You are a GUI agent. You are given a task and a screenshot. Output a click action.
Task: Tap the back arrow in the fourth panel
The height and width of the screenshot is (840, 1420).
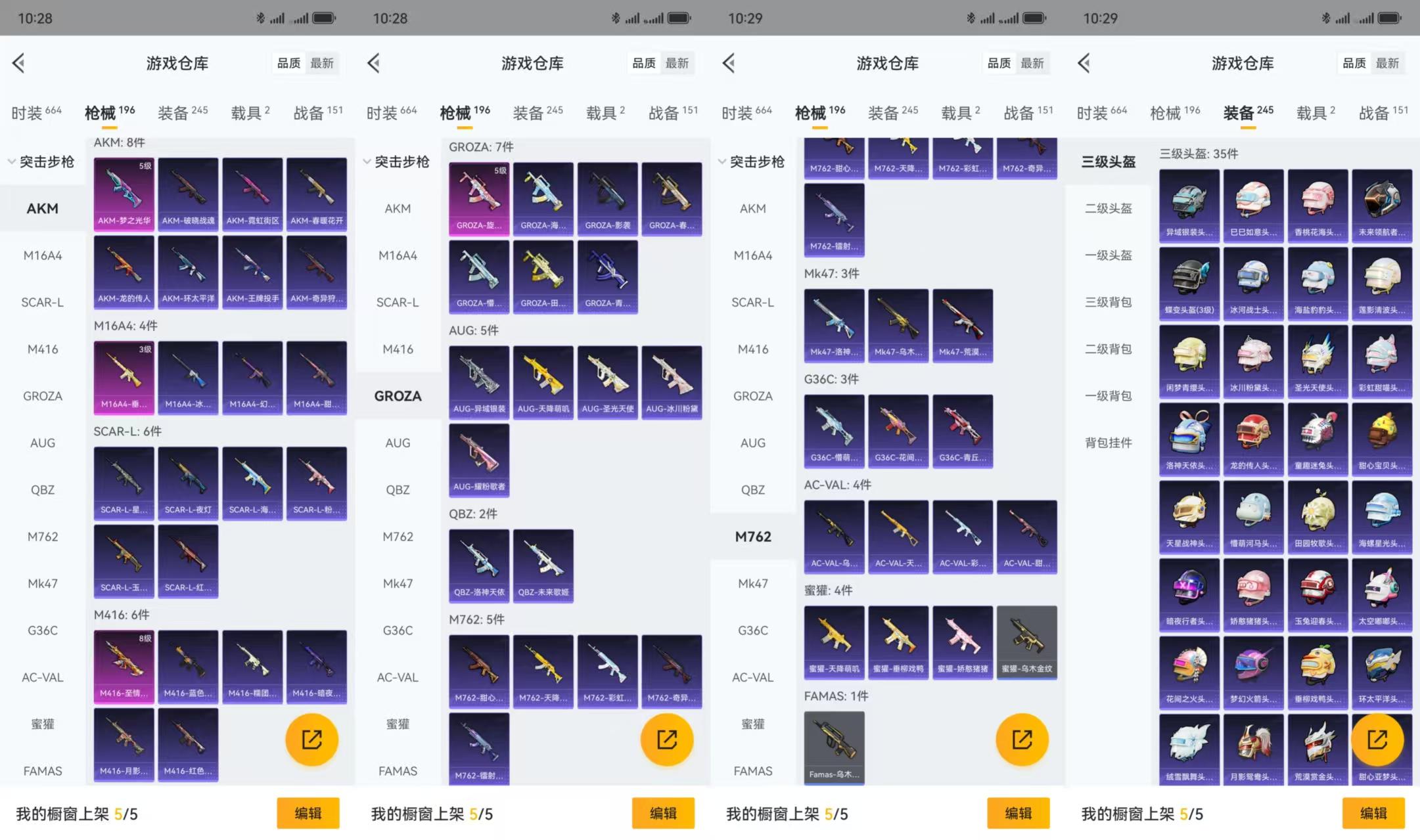(1084, 63)
